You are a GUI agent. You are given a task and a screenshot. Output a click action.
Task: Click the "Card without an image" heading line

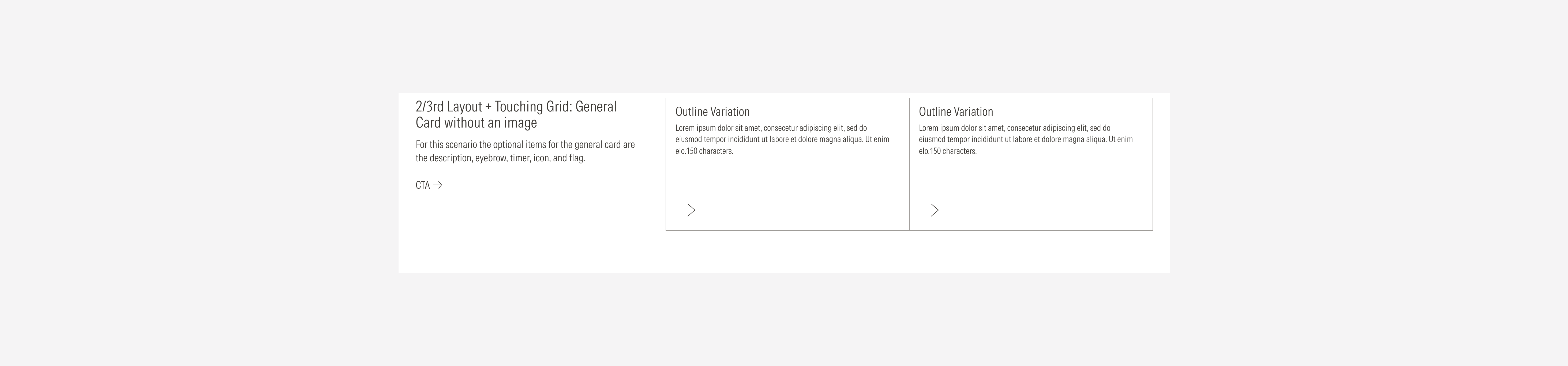tap(476, 123)
